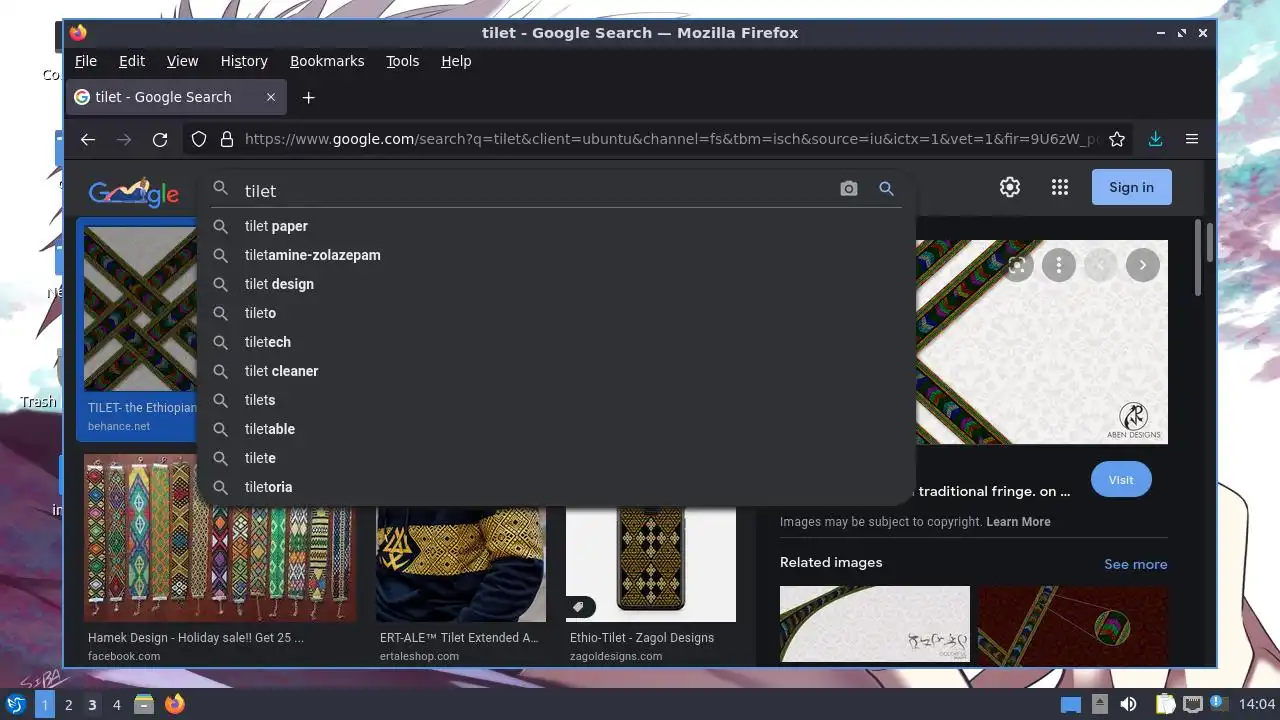Open the Firefox hamburger application menu
The width and height of the screenshot is (1280, 720).
click(x=1192, y=140)
